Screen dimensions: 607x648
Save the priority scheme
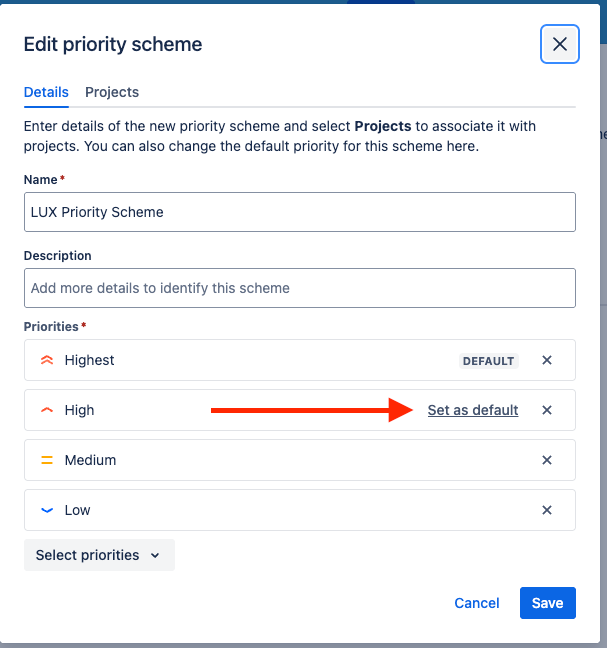(547, 603)
